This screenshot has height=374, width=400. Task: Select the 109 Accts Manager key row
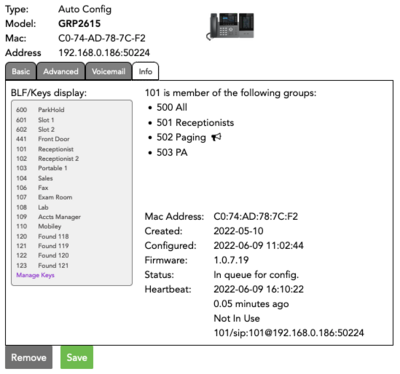(48, 217)
